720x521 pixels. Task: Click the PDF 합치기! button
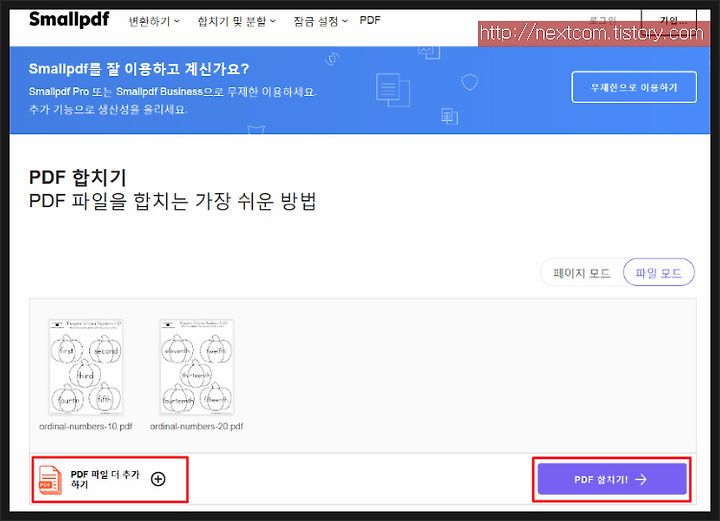[x=612, y=479]
